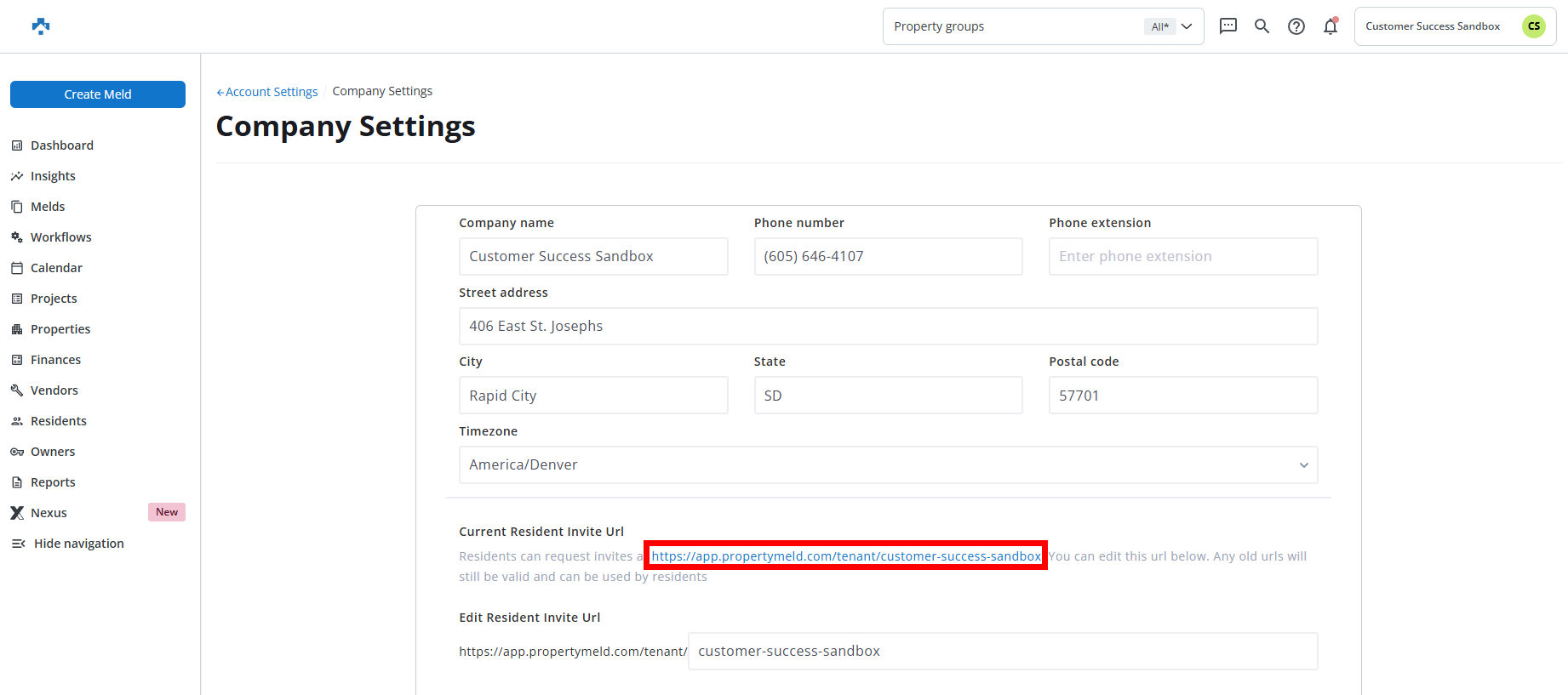Click the Hide navigation collapse icon
The image size is (1568, 695).
[18, 544]
